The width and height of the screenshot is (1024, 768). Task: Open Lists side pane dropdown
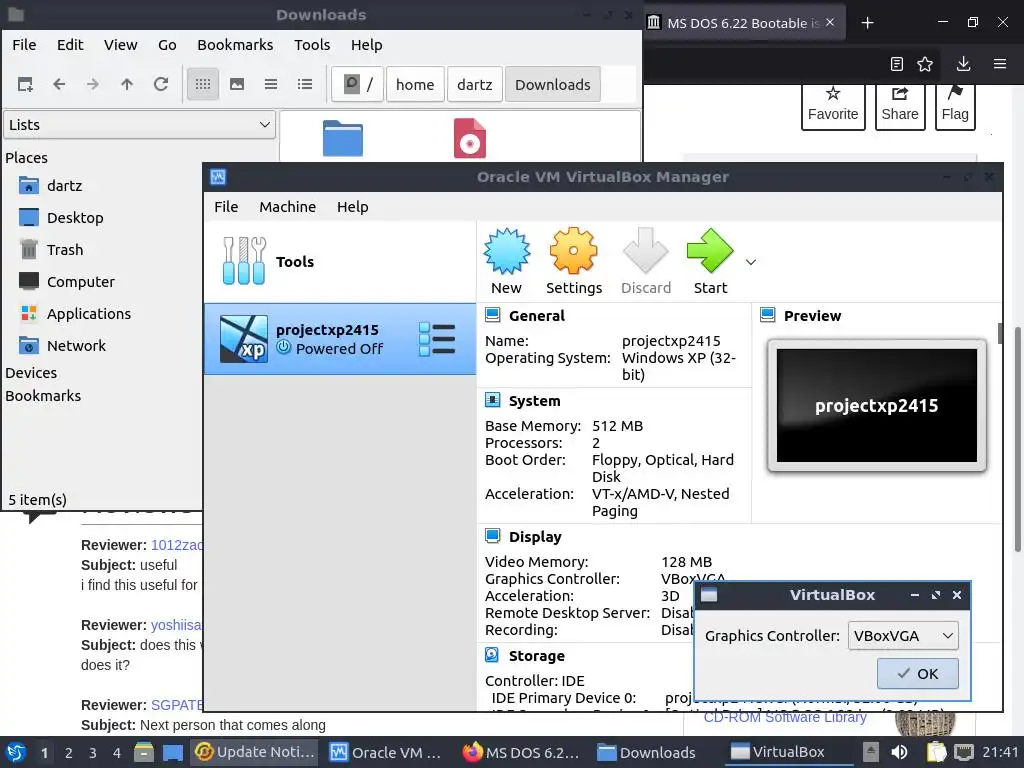[140, 125]
